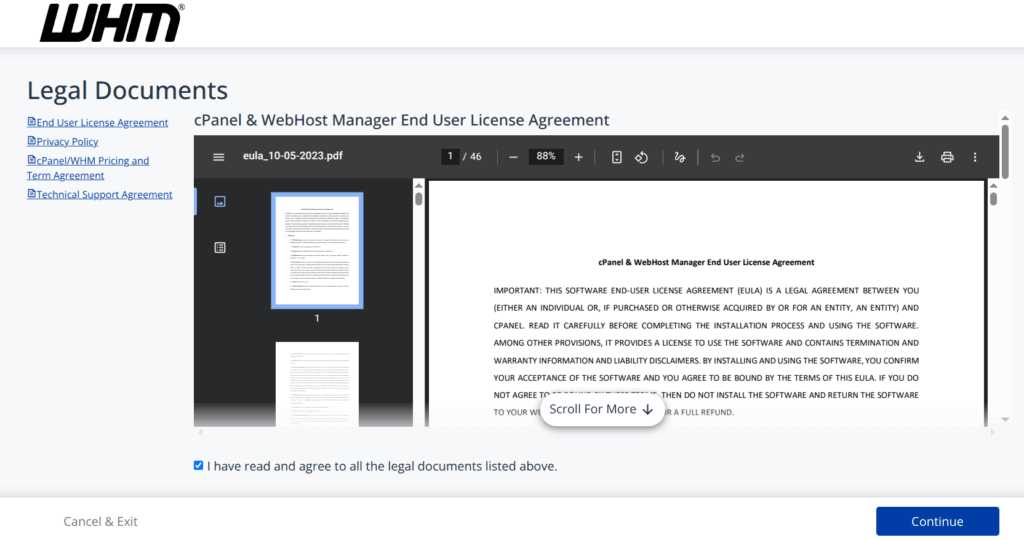Image resolution: width=1024 pixels, height=540 pixels.
Task: Print the PDF document
Action: tap(947, 157)
